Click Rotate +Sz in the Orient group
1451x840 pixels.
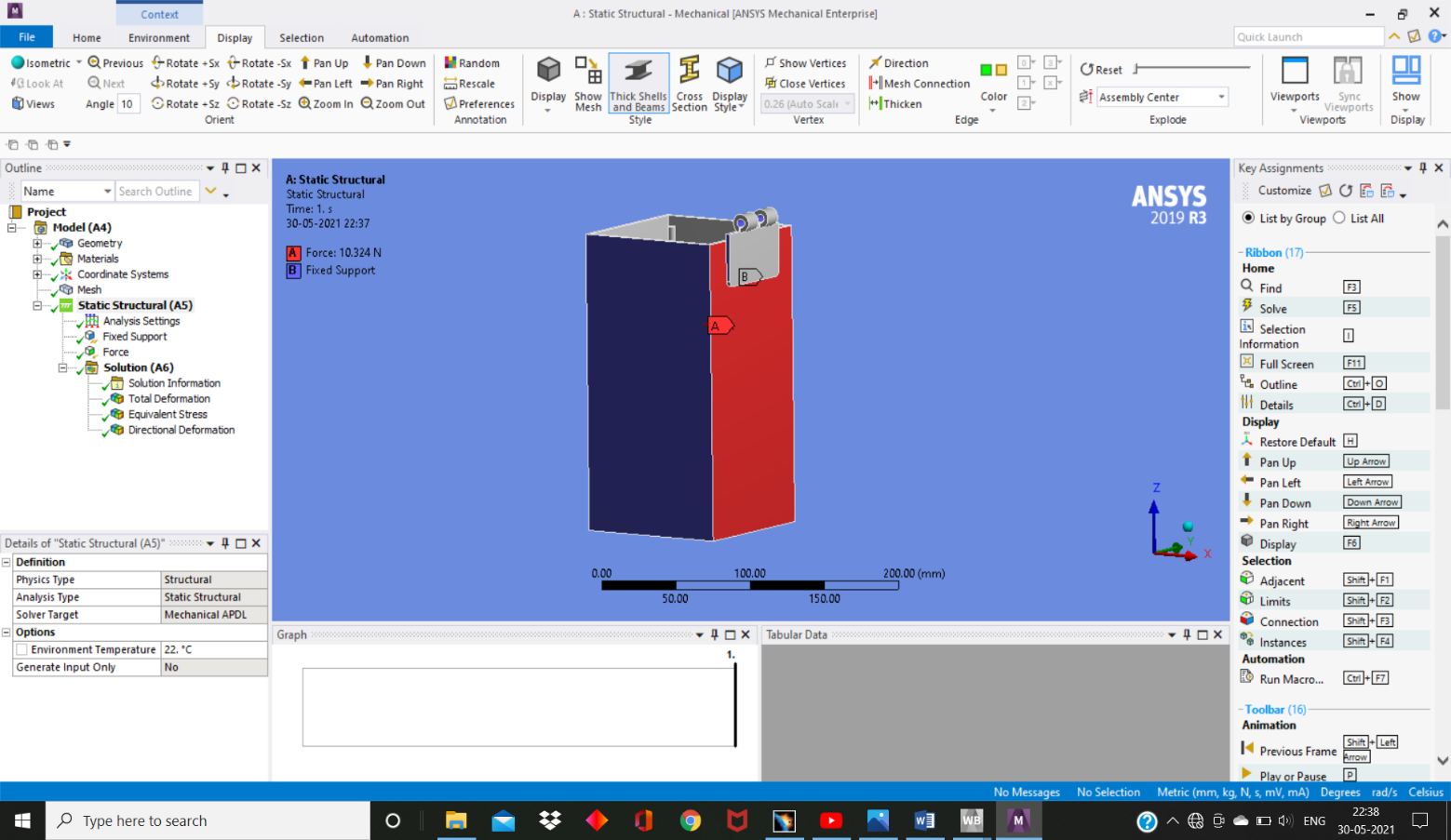pos(185,104)
